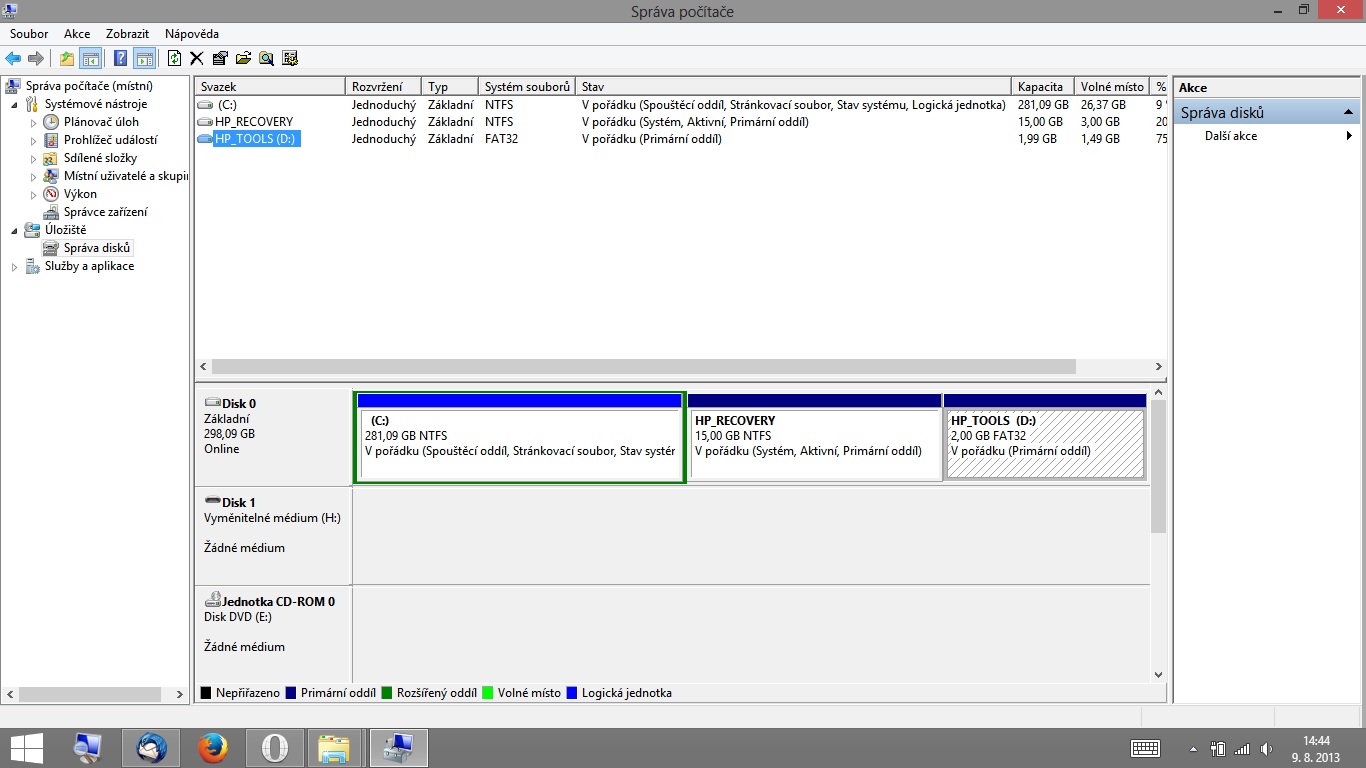
Task: Open Opera from the taskbar
Action: (x=274, y=747)
